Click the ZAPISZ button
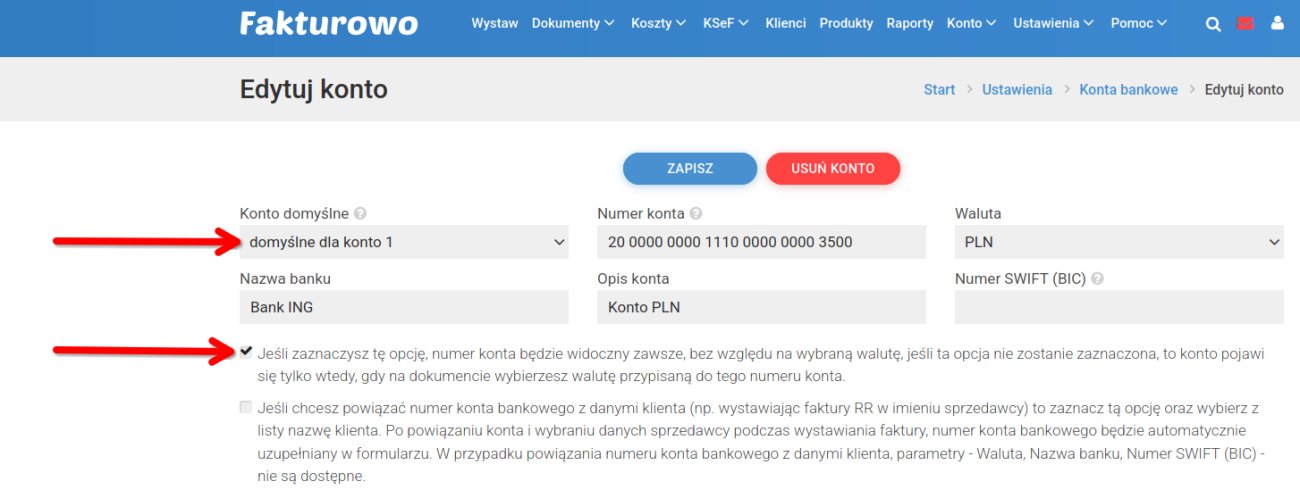The image size is (1300, 498). click(x=690, y=169)
